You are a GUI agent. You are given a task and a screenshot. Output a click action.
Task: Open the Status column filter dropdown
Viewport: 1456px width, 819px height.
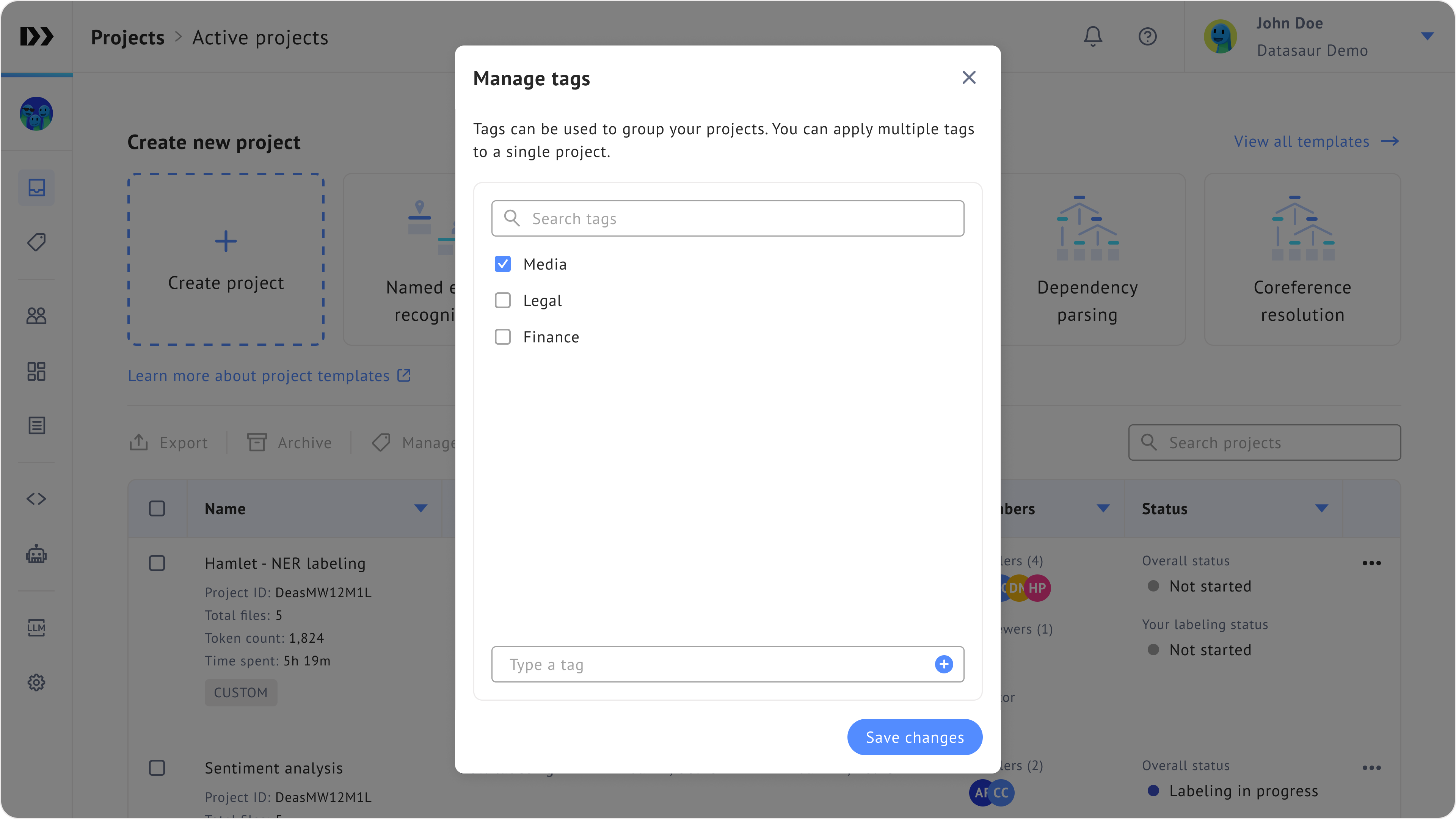[x=1321, y=508]
